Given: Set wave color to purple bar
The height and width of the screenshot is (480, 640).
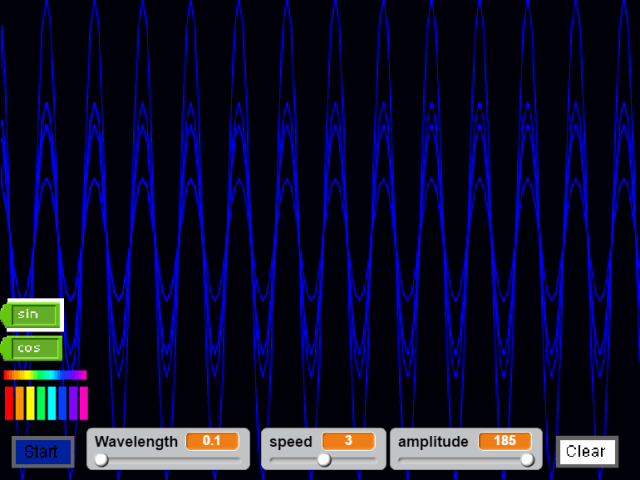Looking at the screenshot, I should click(73, 403).
